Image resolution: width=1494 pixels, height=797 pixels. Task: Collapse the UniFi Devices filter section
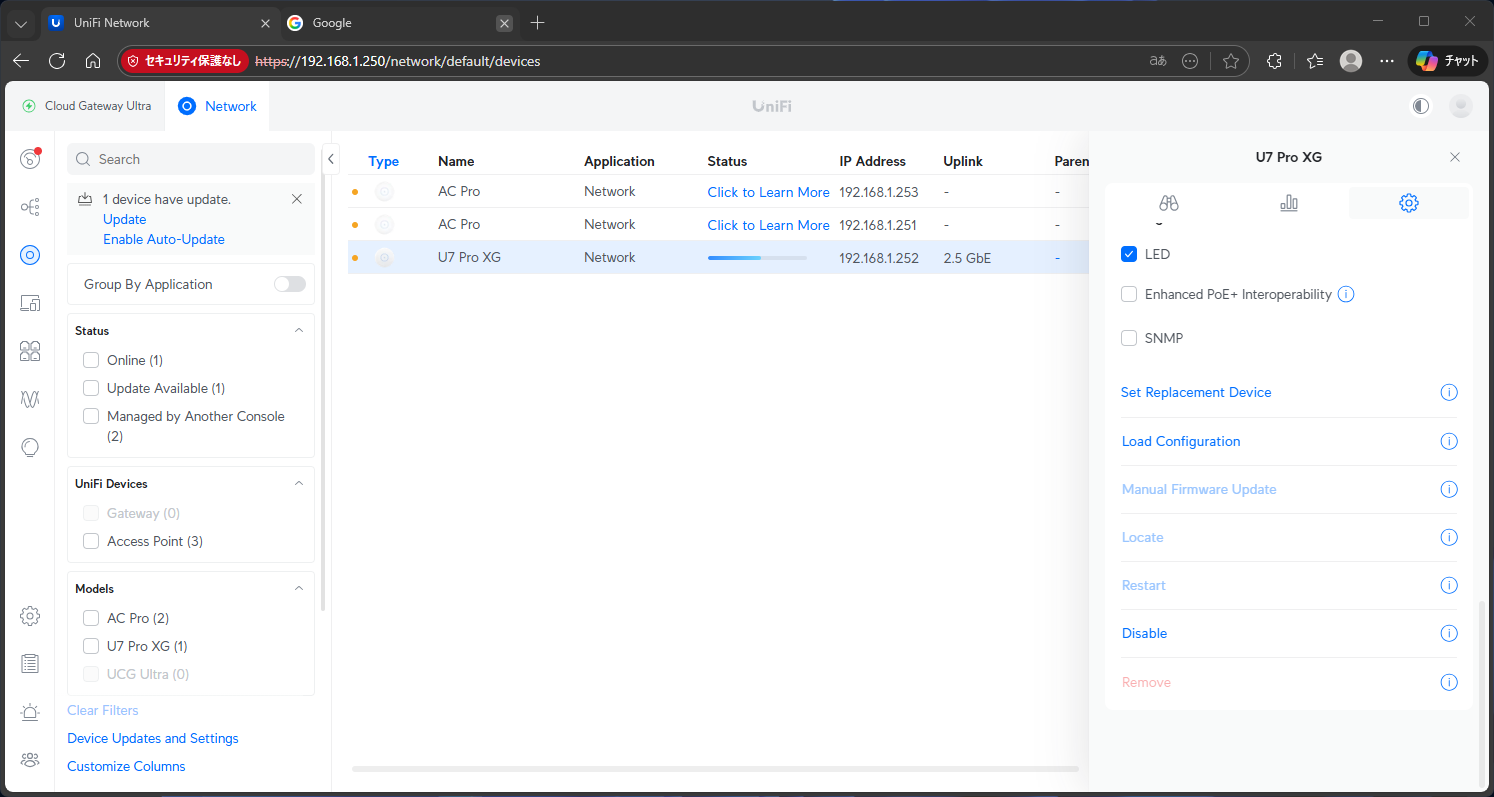click(298, 483)
